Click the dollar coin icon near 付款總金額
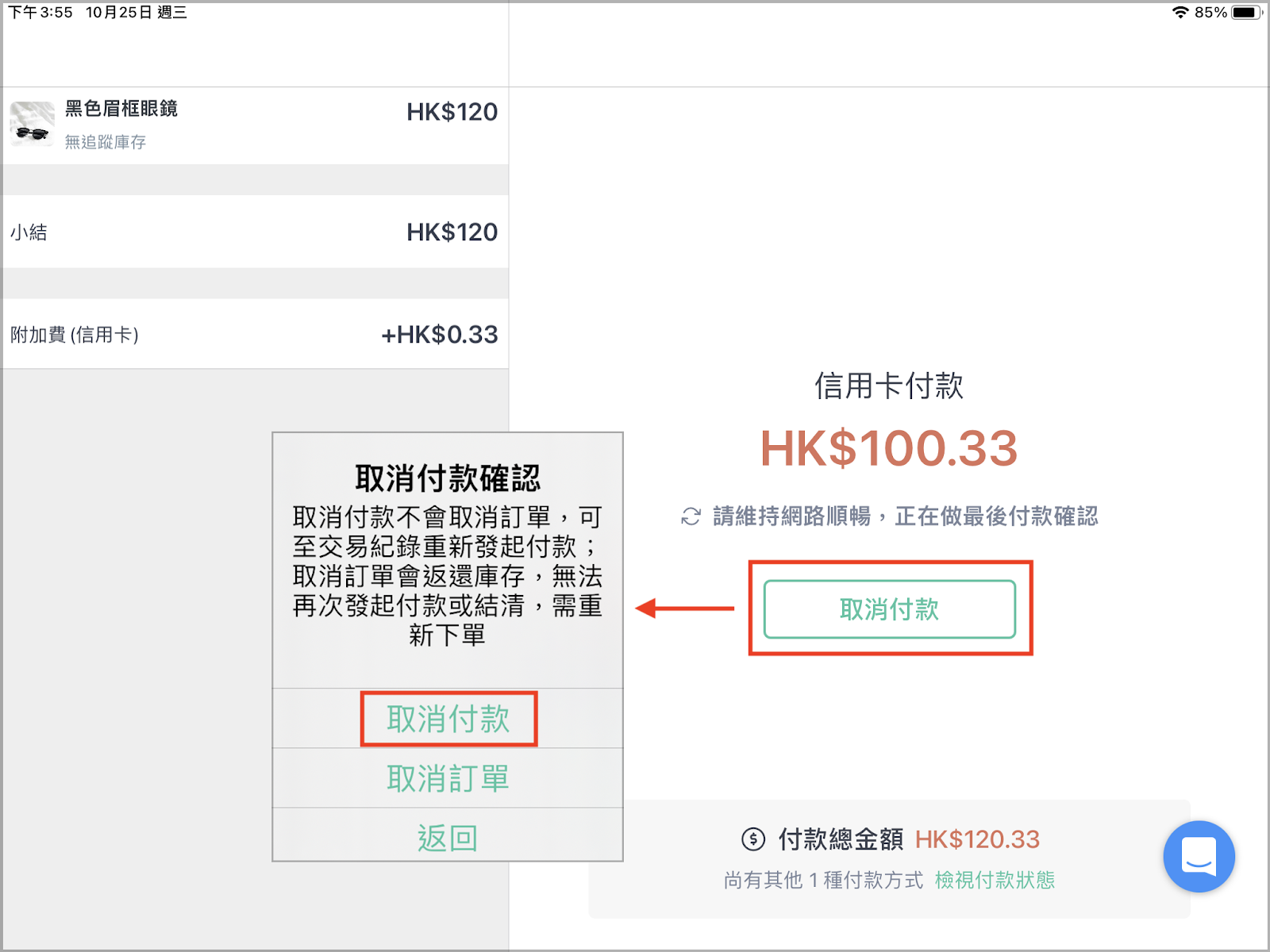Viewport: 1270px width, 952px height. 753,839
